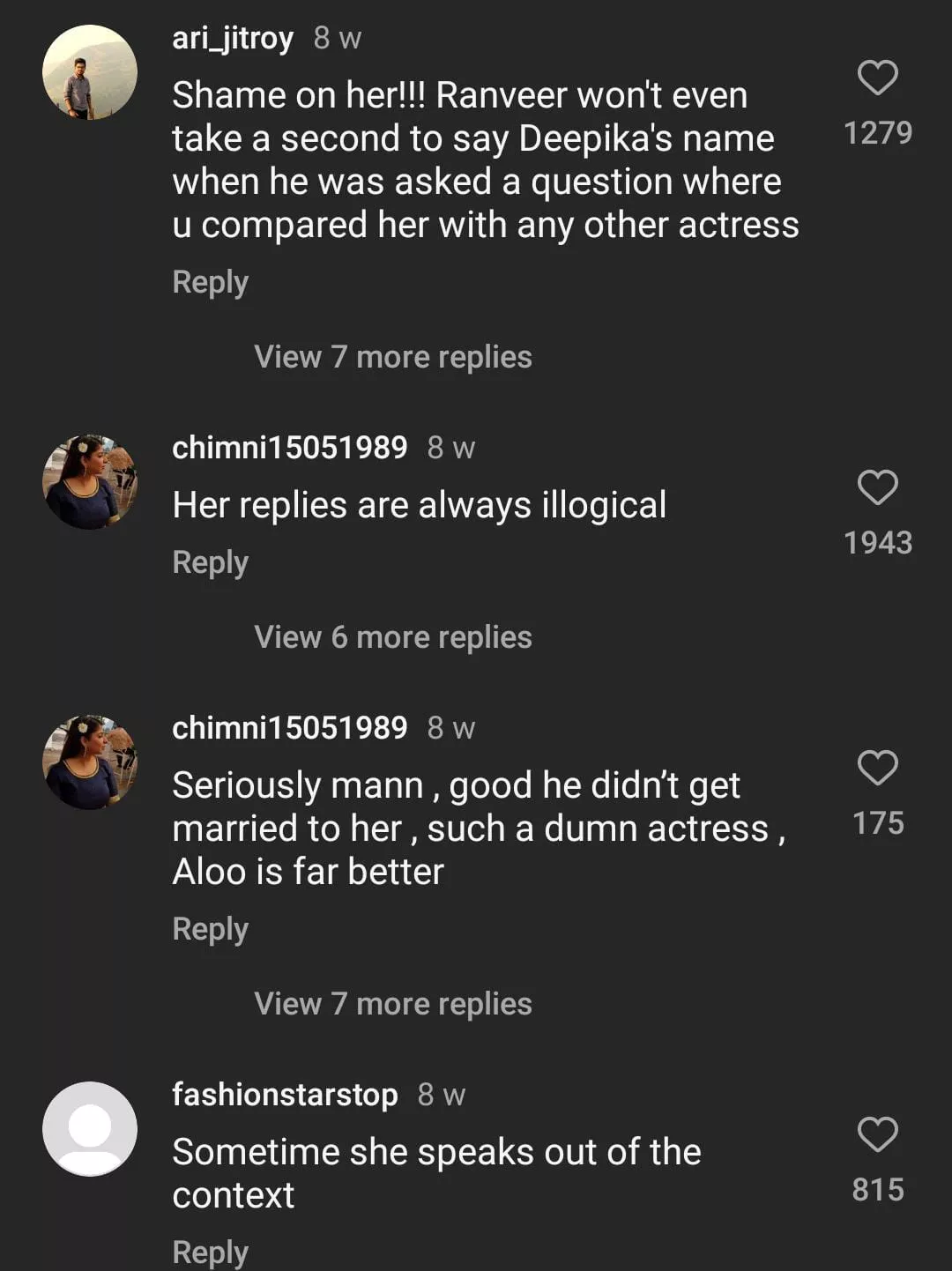
Task: Reply to fashionstarstop's comment
Action: tap(210, 1252)
